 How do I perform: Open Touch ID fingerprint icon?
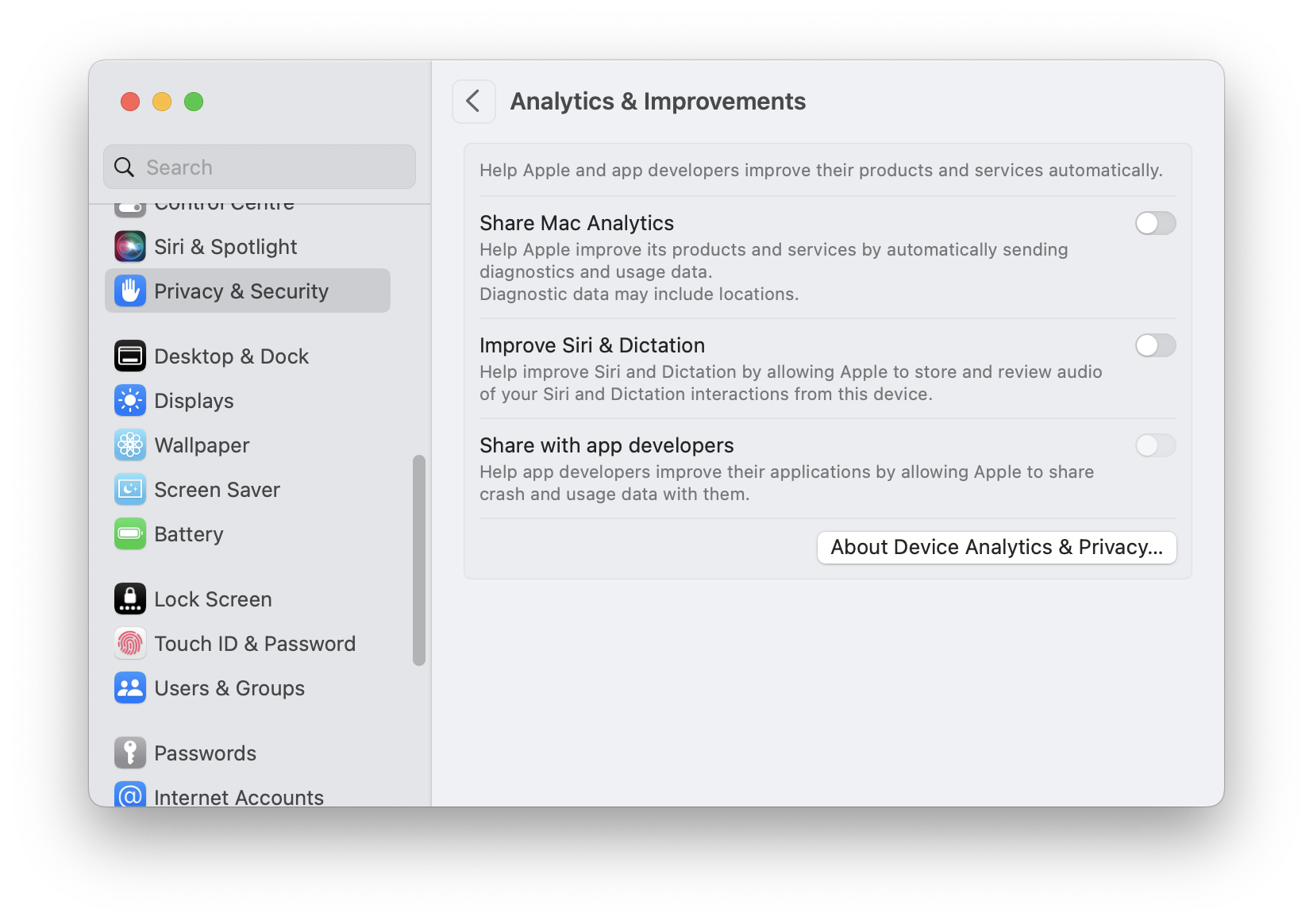coord(130,644)
